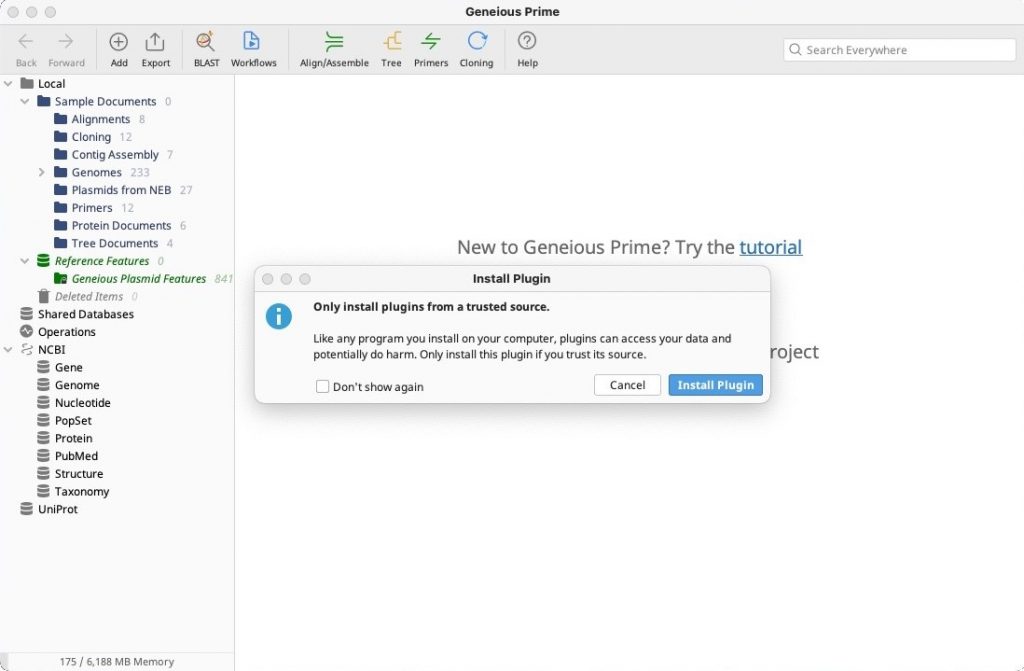1024x671 pixels.
Task: Select the Primers folder in sidebar
Action: point(93,208)
